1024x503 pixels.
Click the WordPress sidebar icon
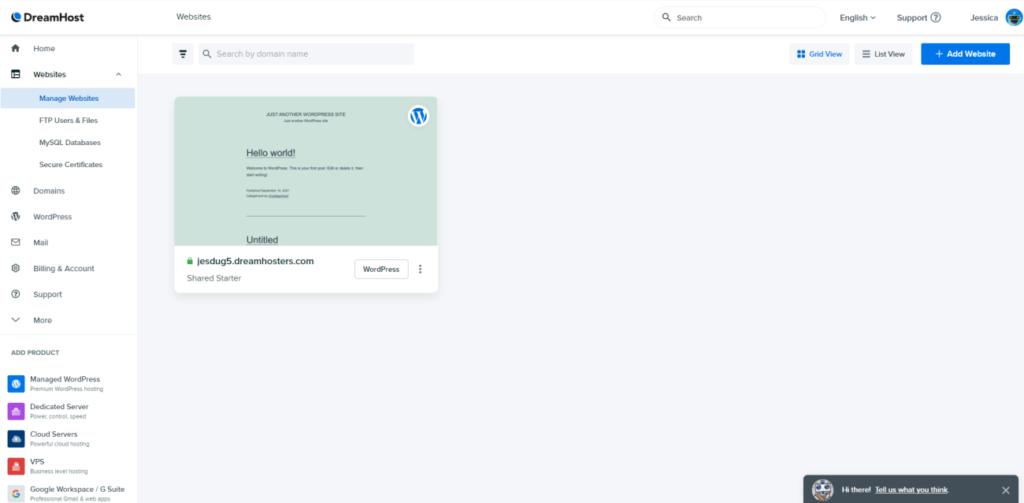tap(16, 217)
